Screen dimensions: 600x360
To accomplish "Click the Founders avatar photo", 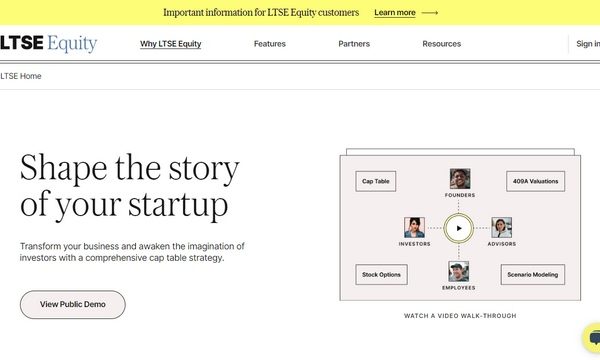I will click(x=460, y=179).
